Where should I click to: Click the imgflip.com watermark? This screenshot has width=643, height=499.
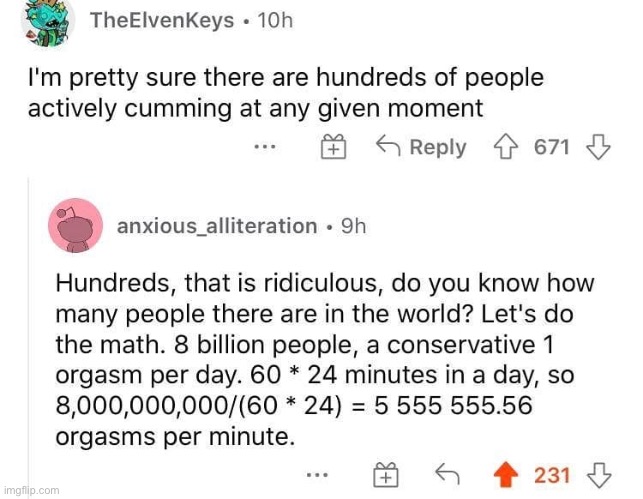31,491
